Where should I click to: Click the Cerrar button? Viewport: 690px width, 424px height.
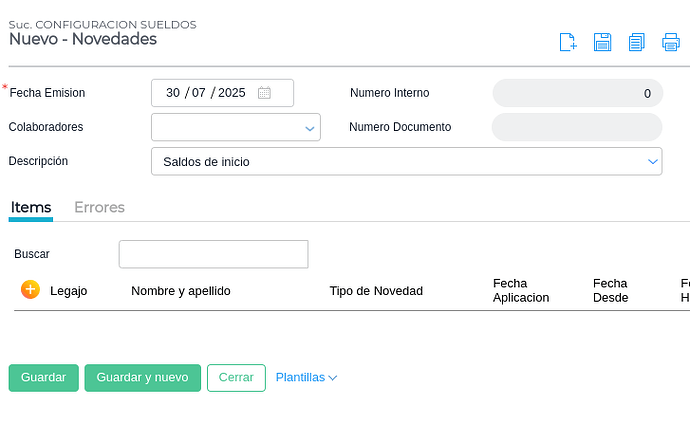(236, 378)
